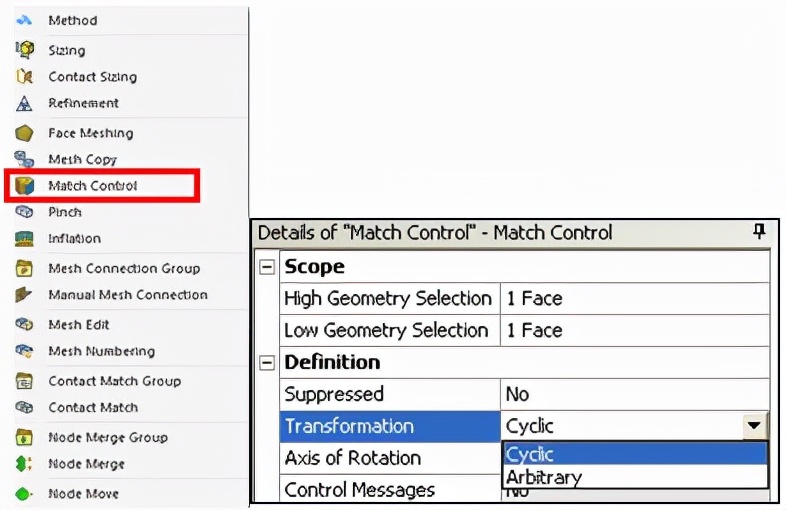Collapse the Definition section
This screenshot has width=786, height=510.
266,363
